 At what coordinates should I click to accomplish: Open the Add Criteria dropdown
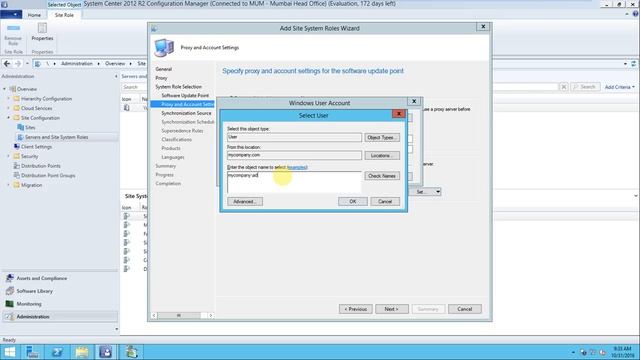pyautogui.click(x=620, y=87)
